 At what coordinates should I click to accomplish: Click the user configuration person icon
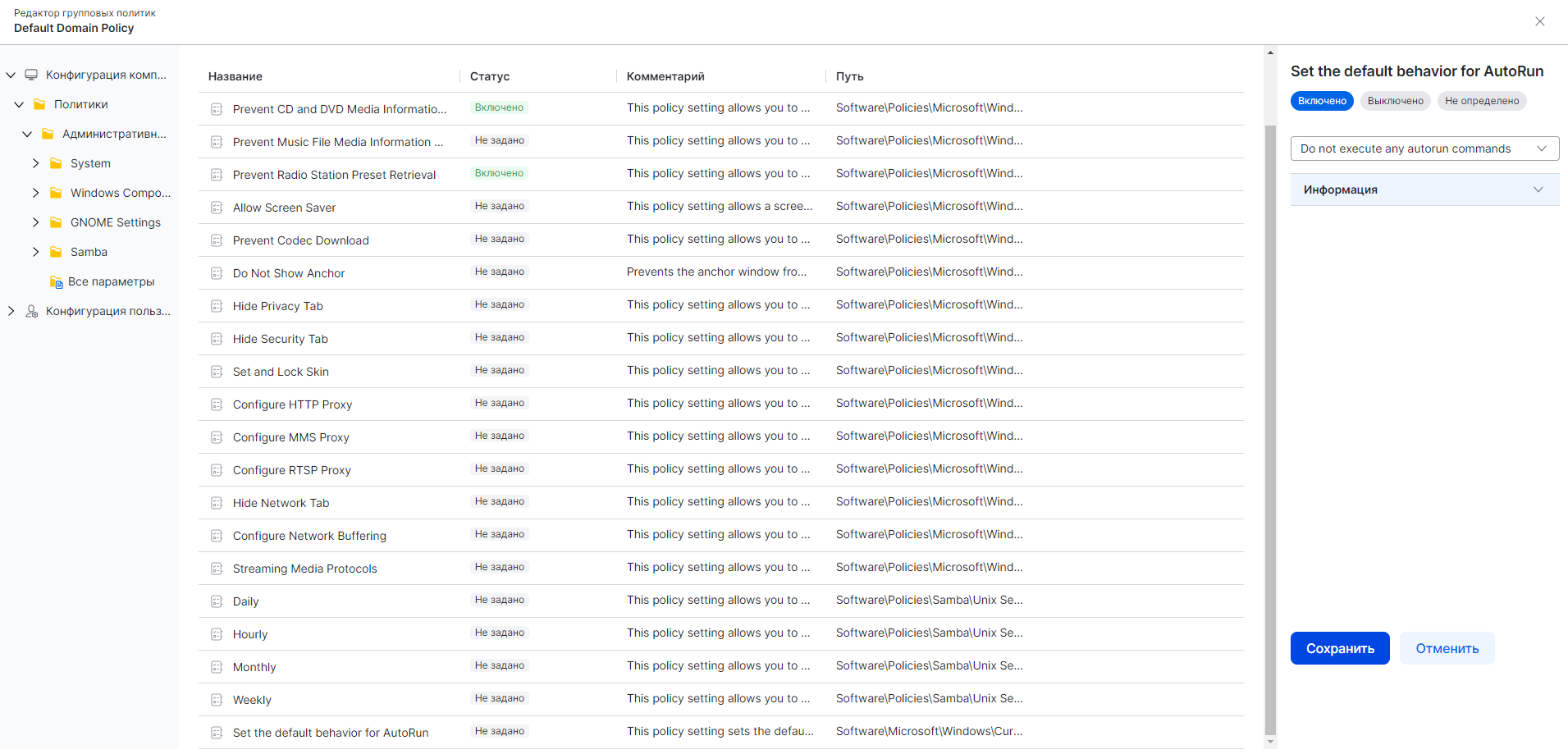coord(31,311)
